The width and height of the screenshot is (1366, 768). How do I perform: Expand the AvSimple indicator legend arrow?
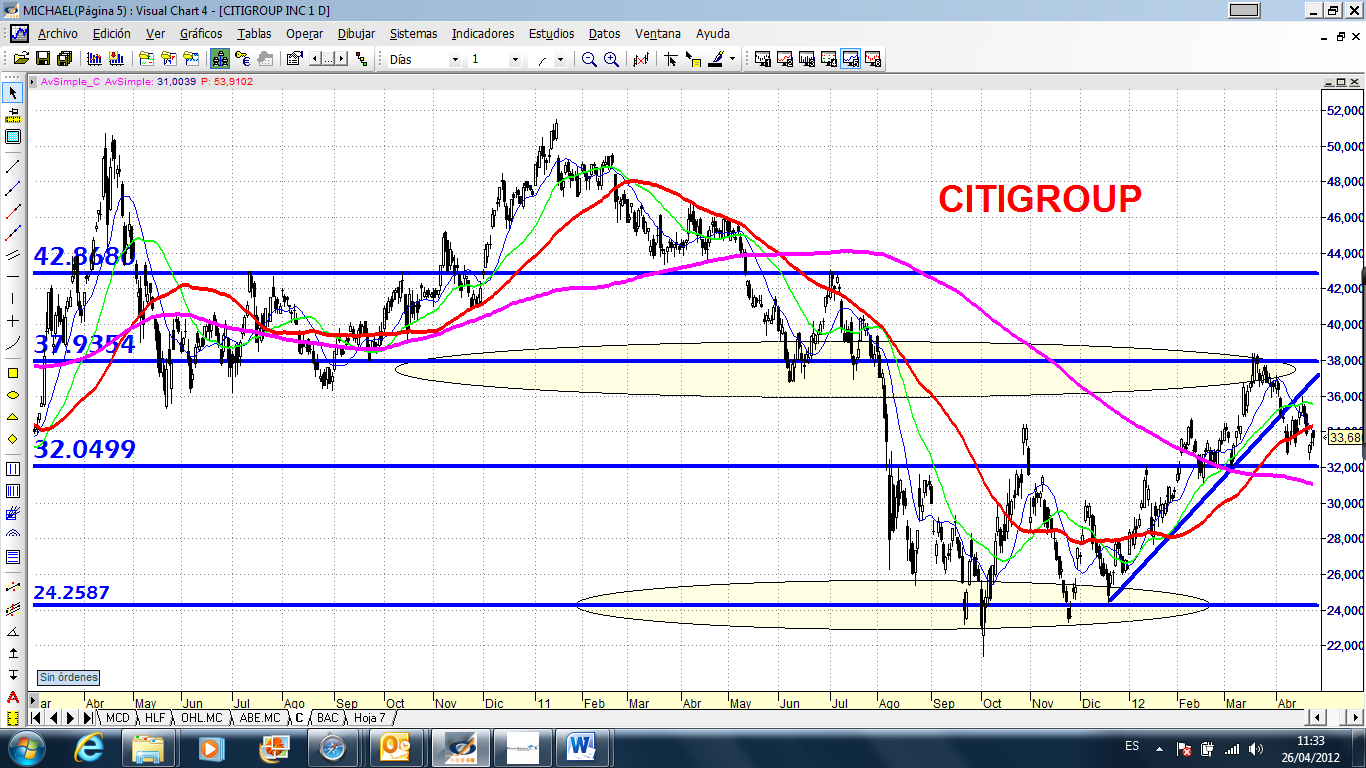[x=33, y=81]
